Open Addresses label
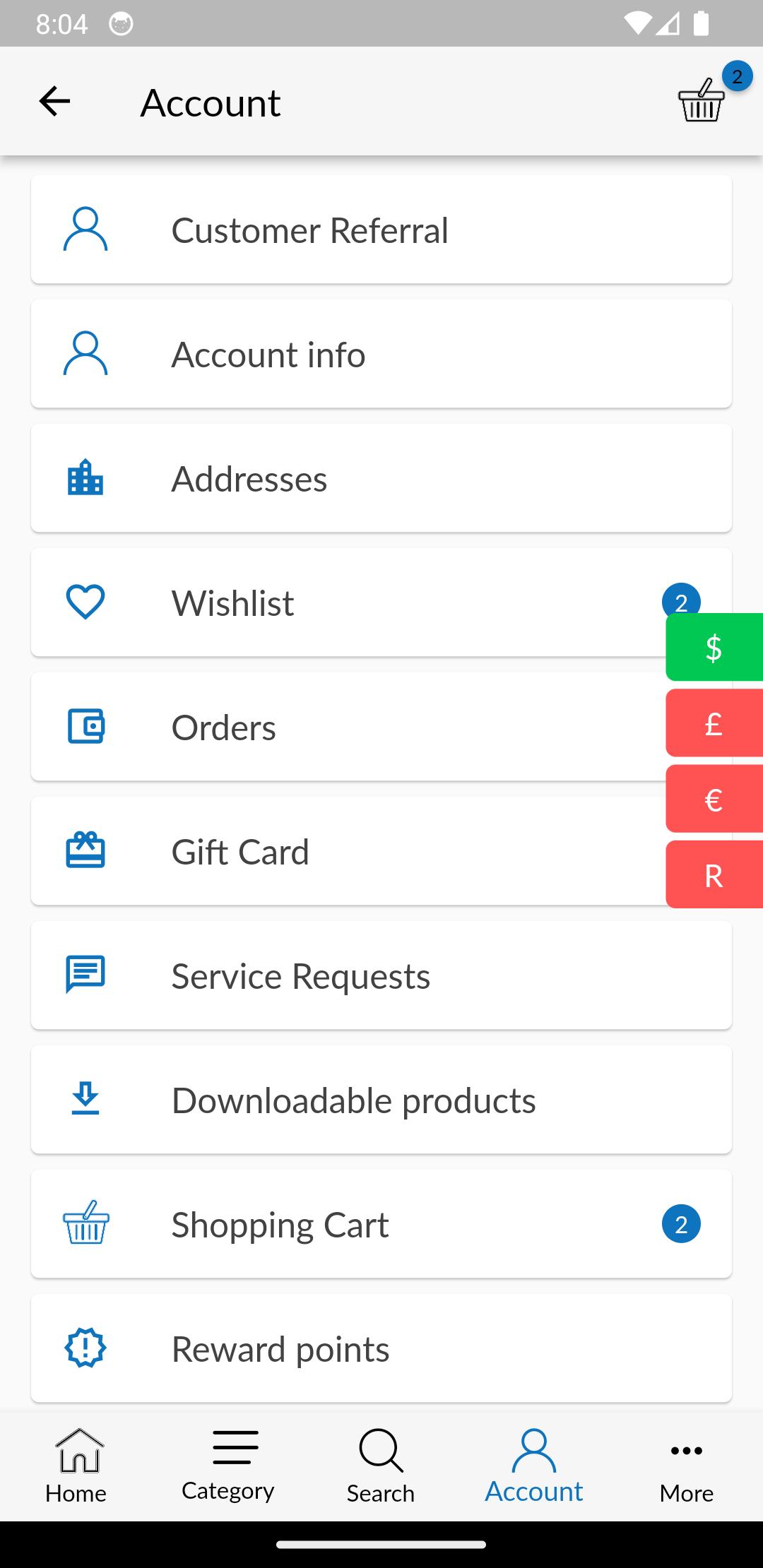763x1568 pixels. (x=249, y=479)
